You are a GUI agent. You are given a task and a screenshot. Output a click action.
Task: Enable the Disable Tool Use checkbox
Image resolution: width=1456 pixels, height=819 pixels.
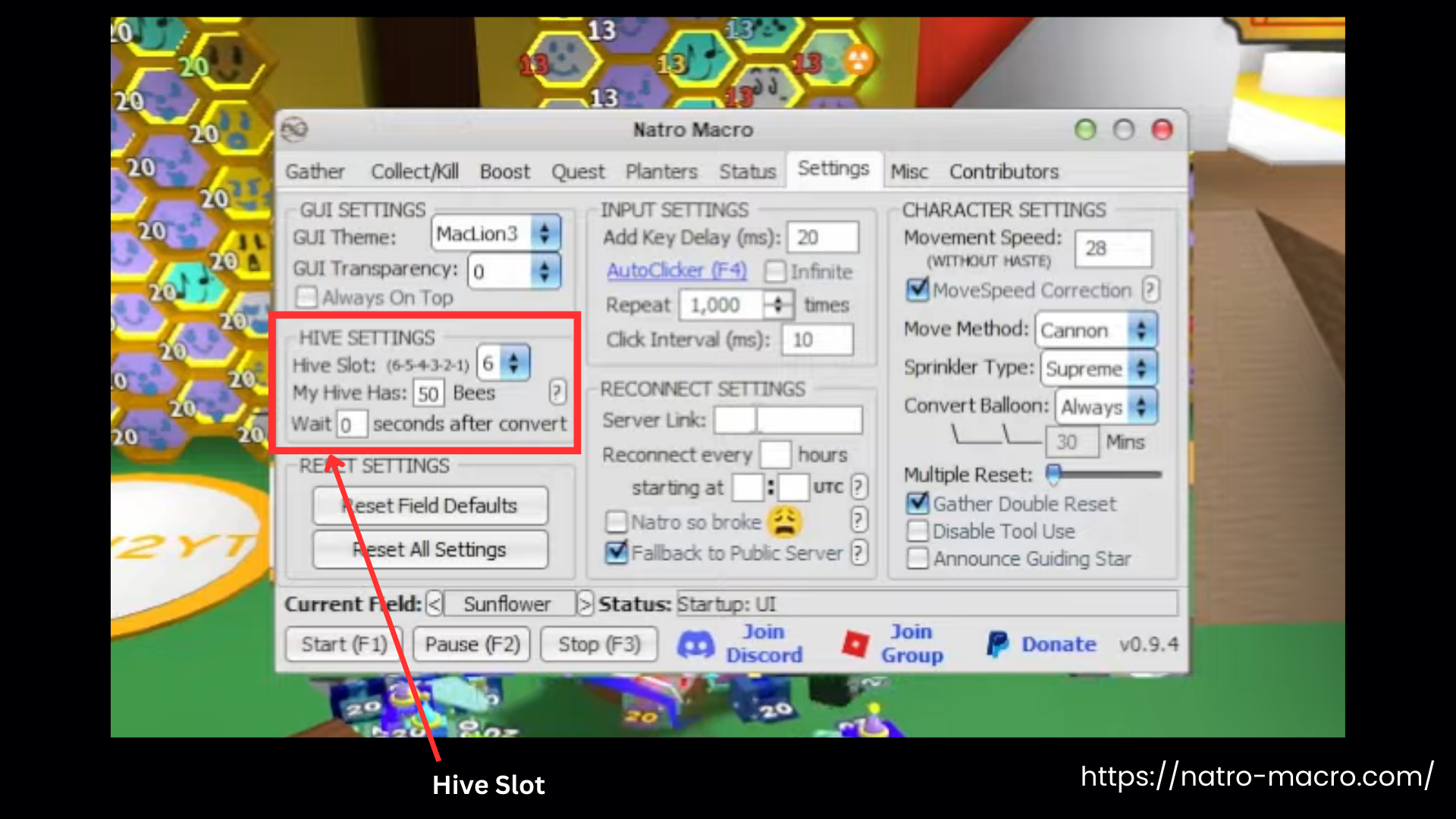pos(917,531)
